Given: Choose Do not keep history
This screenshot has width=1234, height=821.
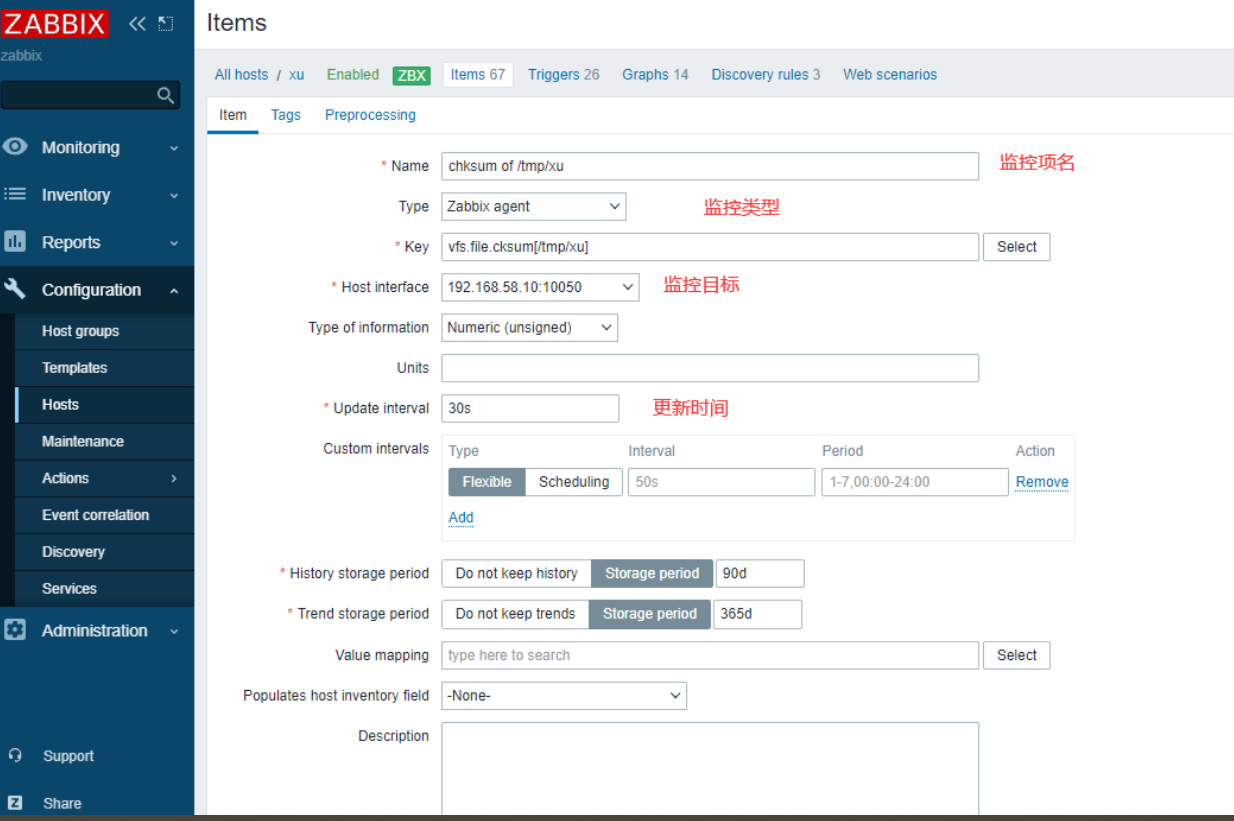Looking at the screenshot, I should (x=516, y=573).
